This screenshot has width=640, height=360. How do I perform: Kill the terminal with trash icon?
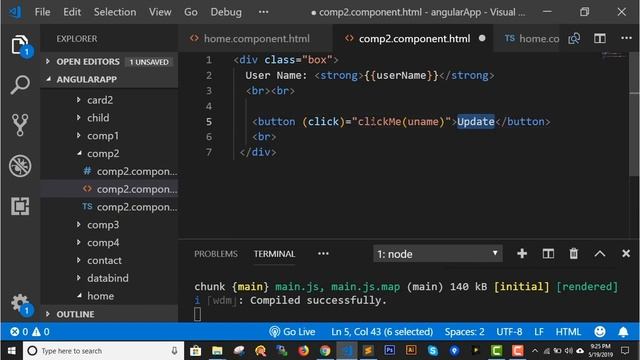coord(573,253)
